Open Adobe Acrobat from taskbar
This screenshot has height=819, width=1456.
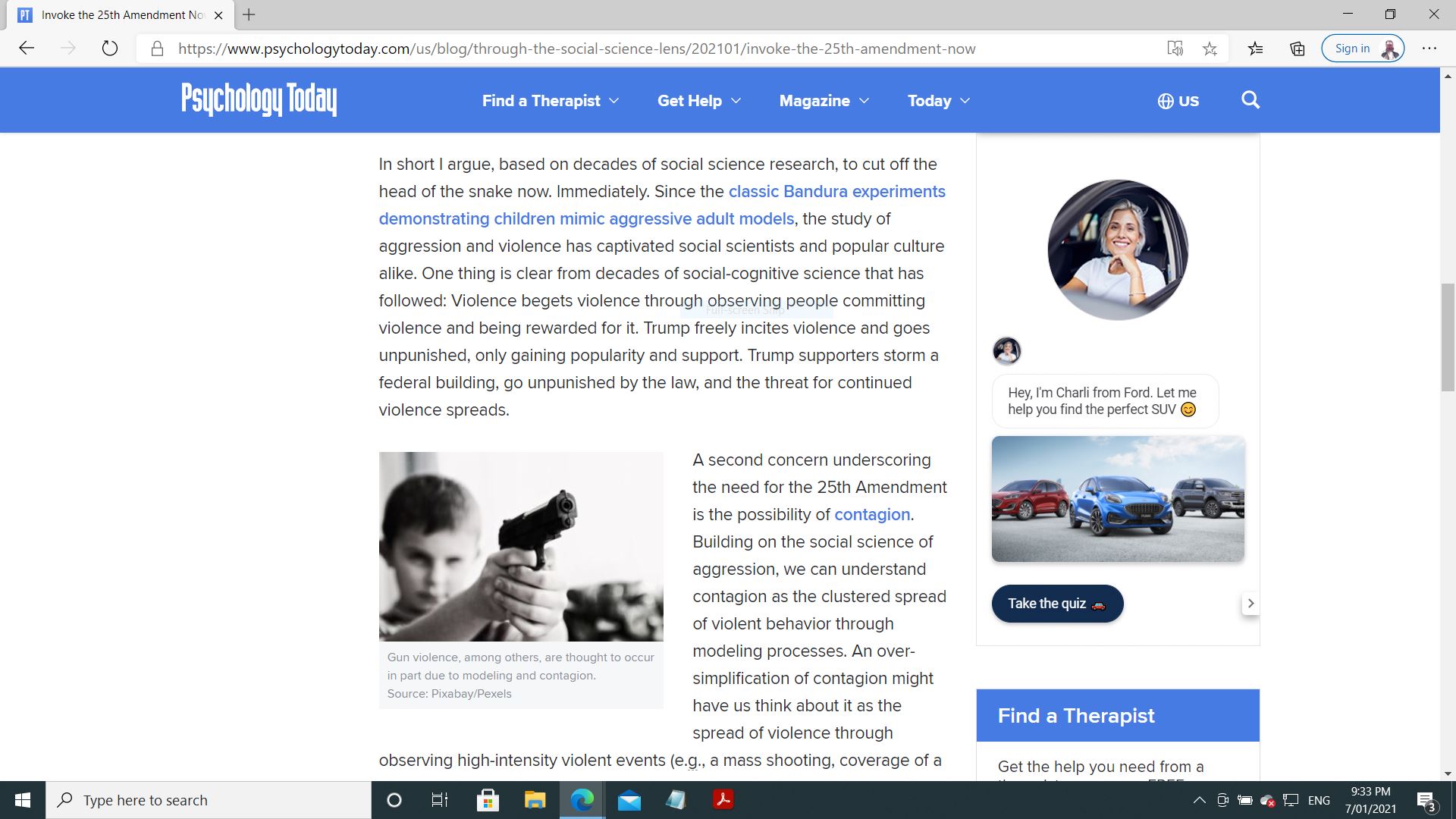[x=723, y=800]
